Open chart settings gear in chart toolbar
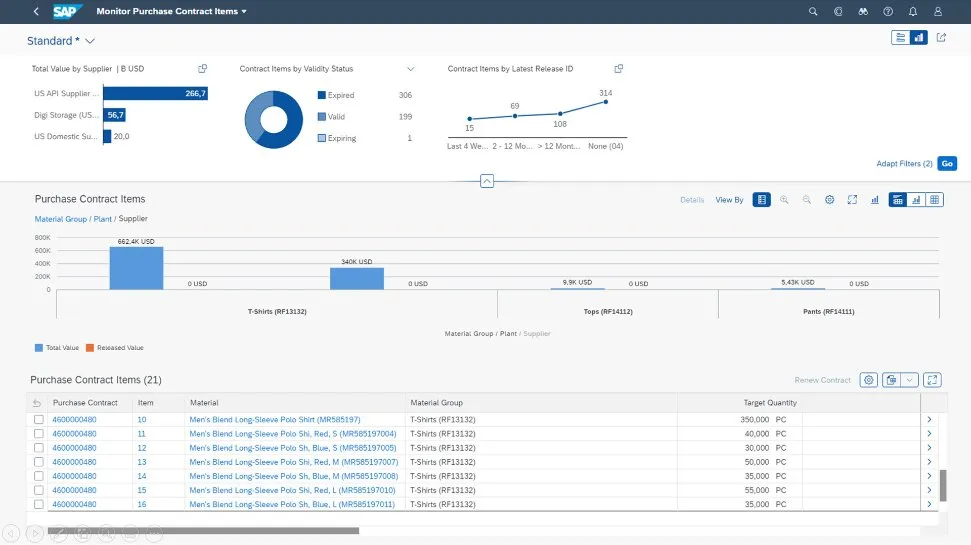This screenshot has width=971, height=545. [829, 200]
